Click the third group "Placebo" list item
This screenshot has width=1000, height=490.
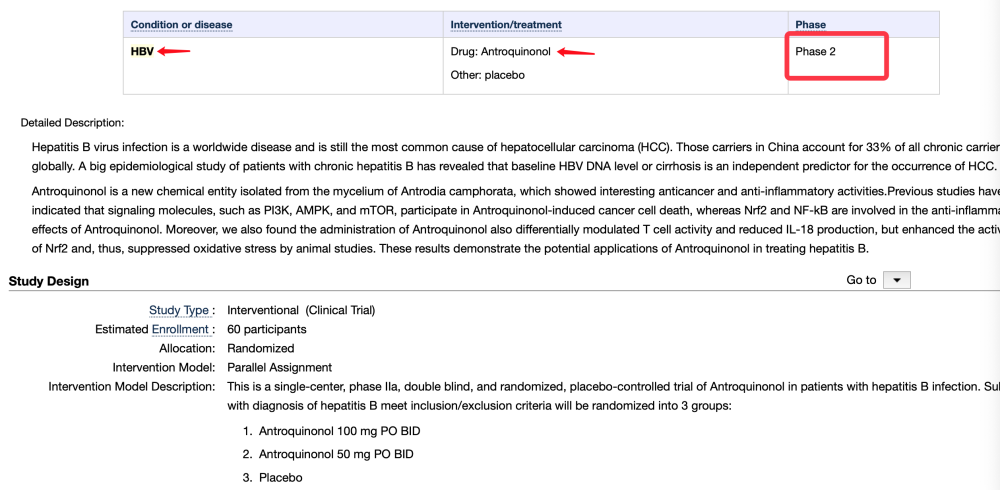pos(280,478)
